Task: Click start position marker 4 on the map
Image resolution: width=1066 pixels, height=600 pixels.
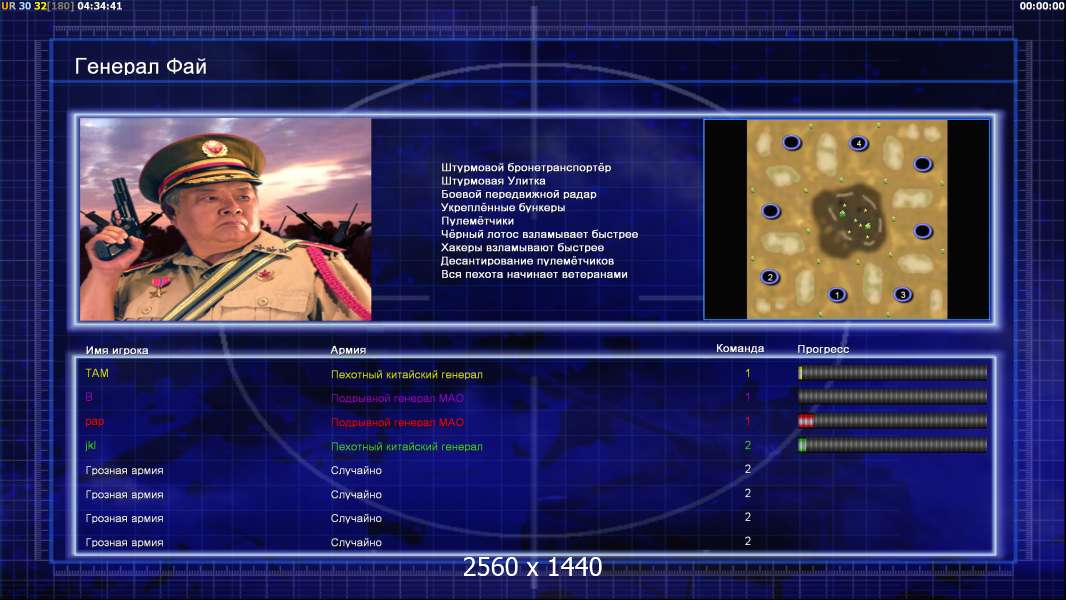Action: click(x=859, y=143)
